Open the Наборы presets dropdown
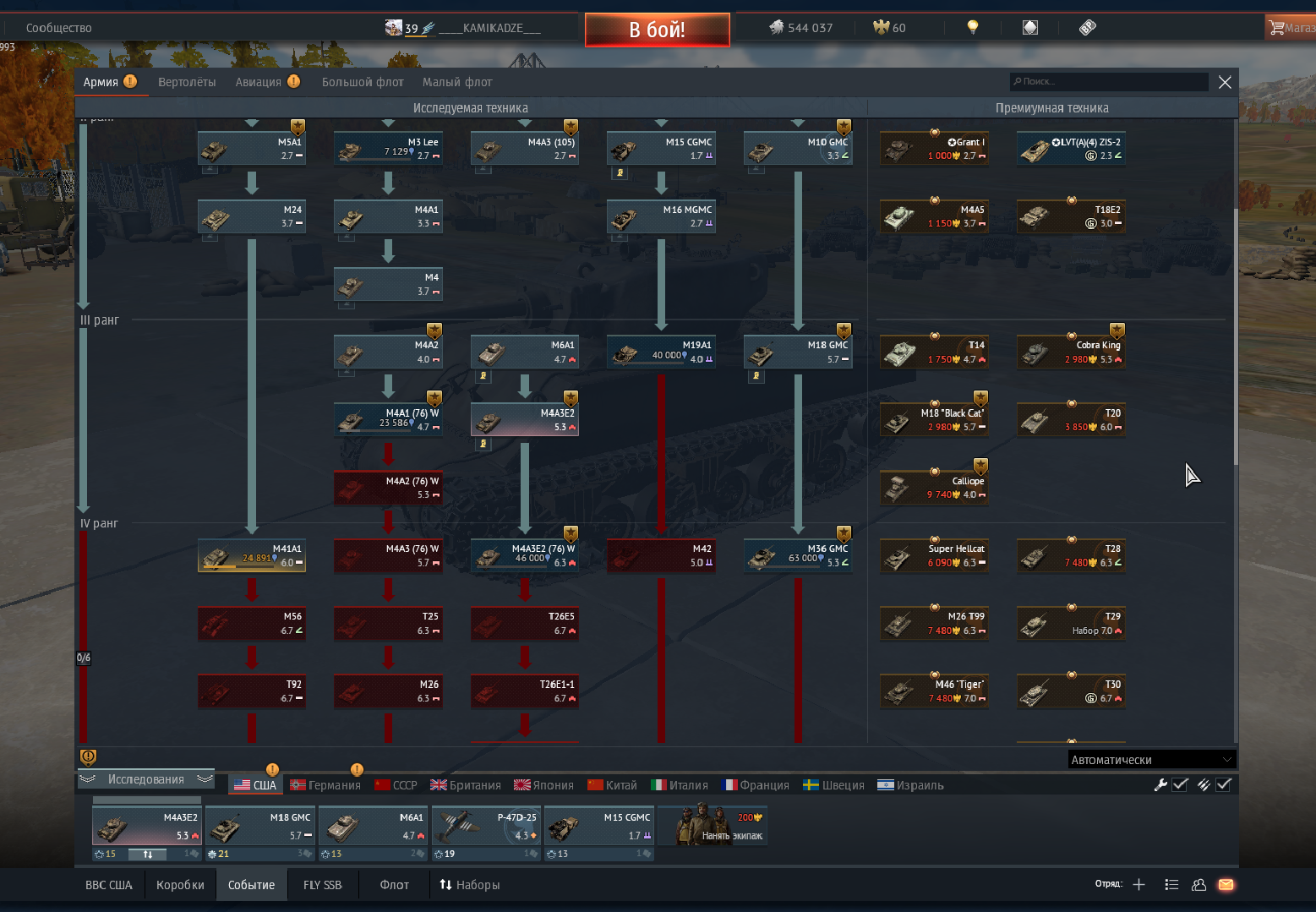This screenshot has width=1316, height=912. coord(469,885)
